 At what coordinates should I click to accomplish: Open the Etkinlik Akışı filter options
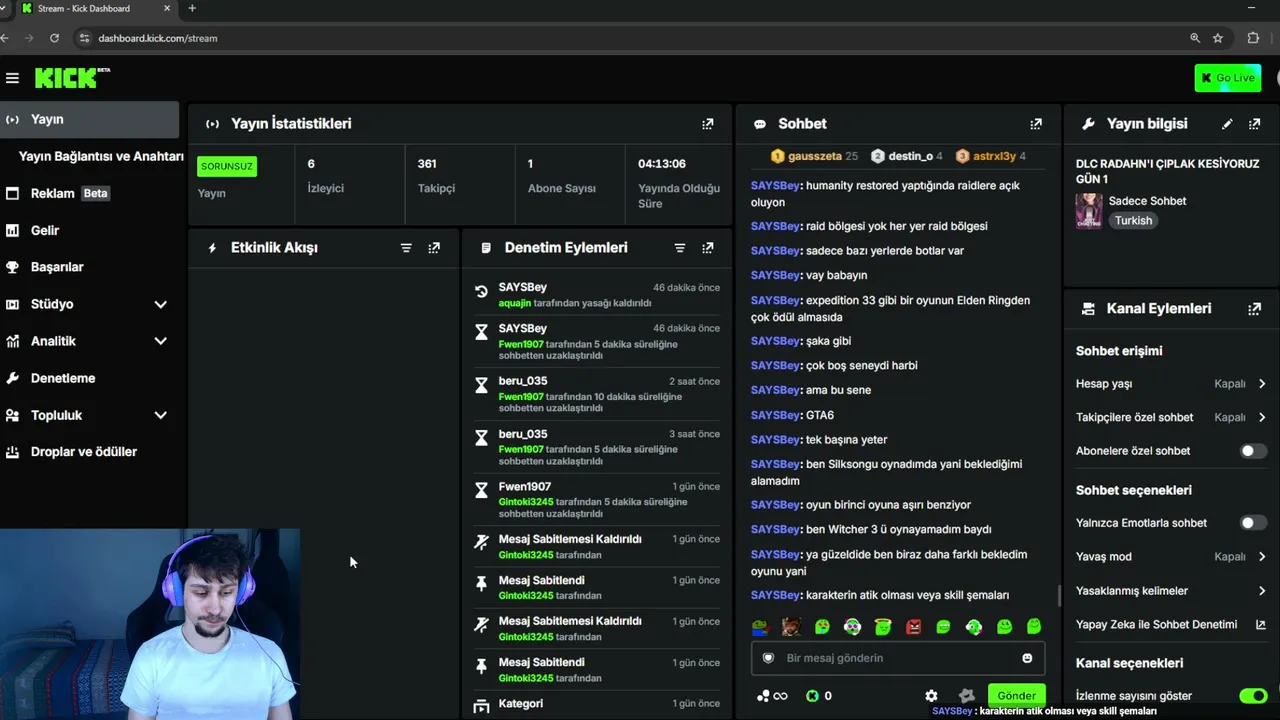click(x=406, y=248)
